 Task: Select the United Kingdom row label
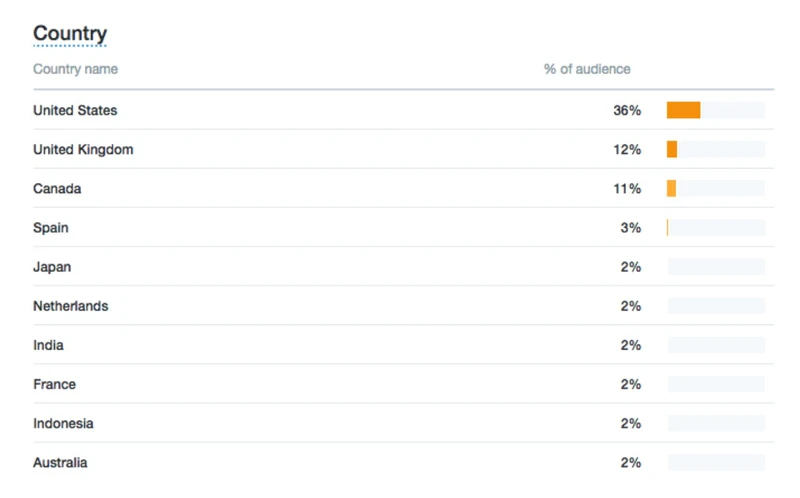(83, 150)
